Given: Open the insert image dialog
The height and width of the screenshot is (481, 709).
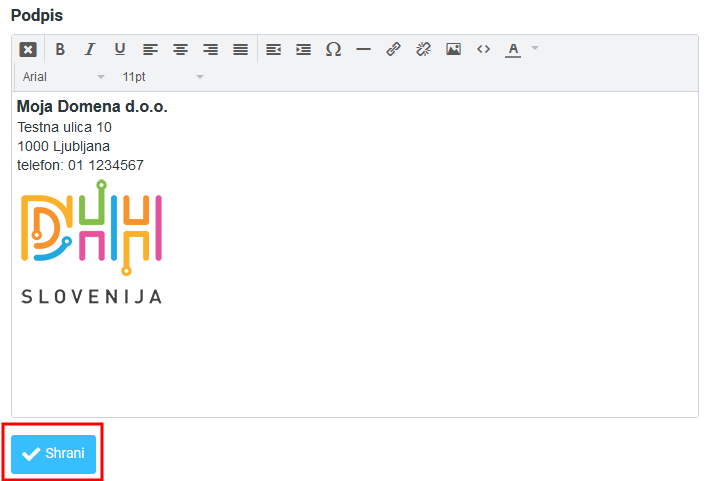Looking at the screenshot, I should click(453, 49).
